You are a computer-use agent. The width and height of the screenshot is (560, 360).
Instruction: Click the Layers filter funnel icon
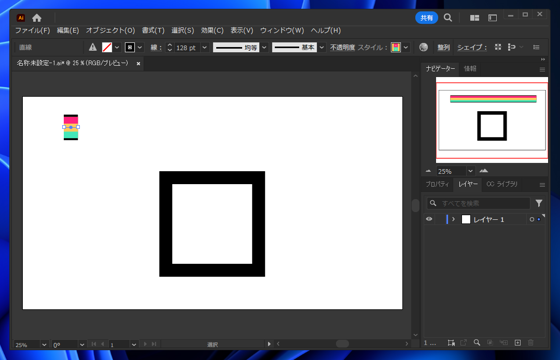point(539,203)
